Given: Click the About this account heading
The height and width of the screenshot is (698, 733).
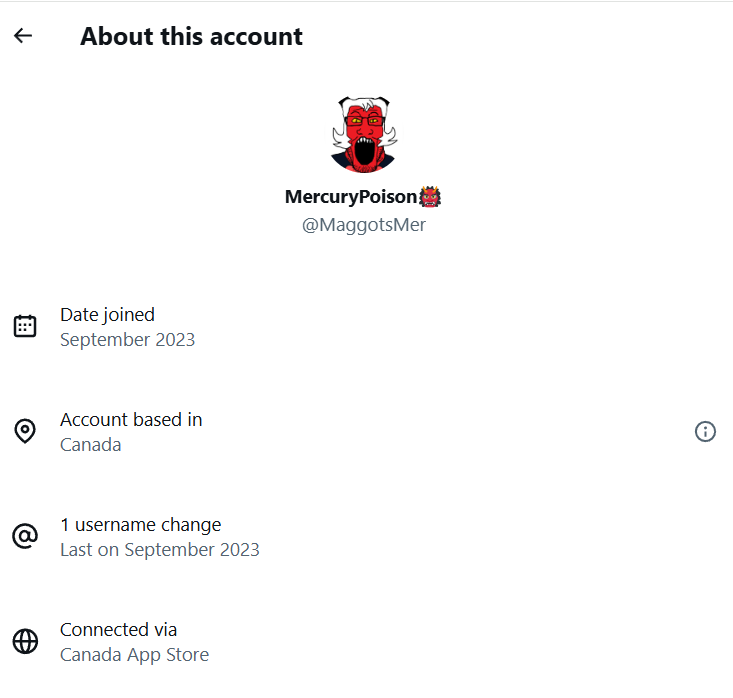Looking at the screenshot, I should tap(191, 37).
